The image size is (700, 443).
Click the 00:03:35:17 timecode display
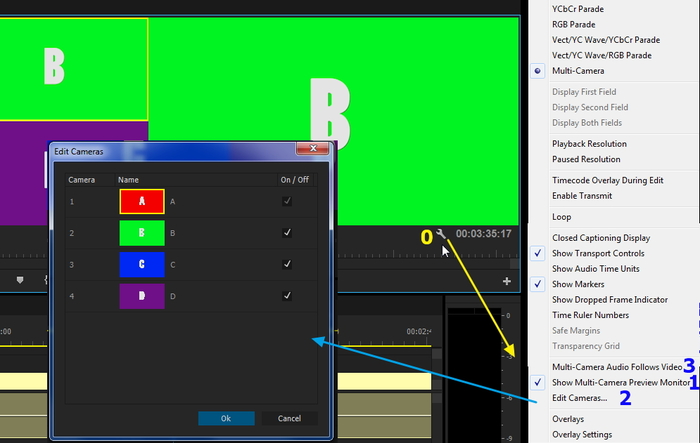[483, 234]
